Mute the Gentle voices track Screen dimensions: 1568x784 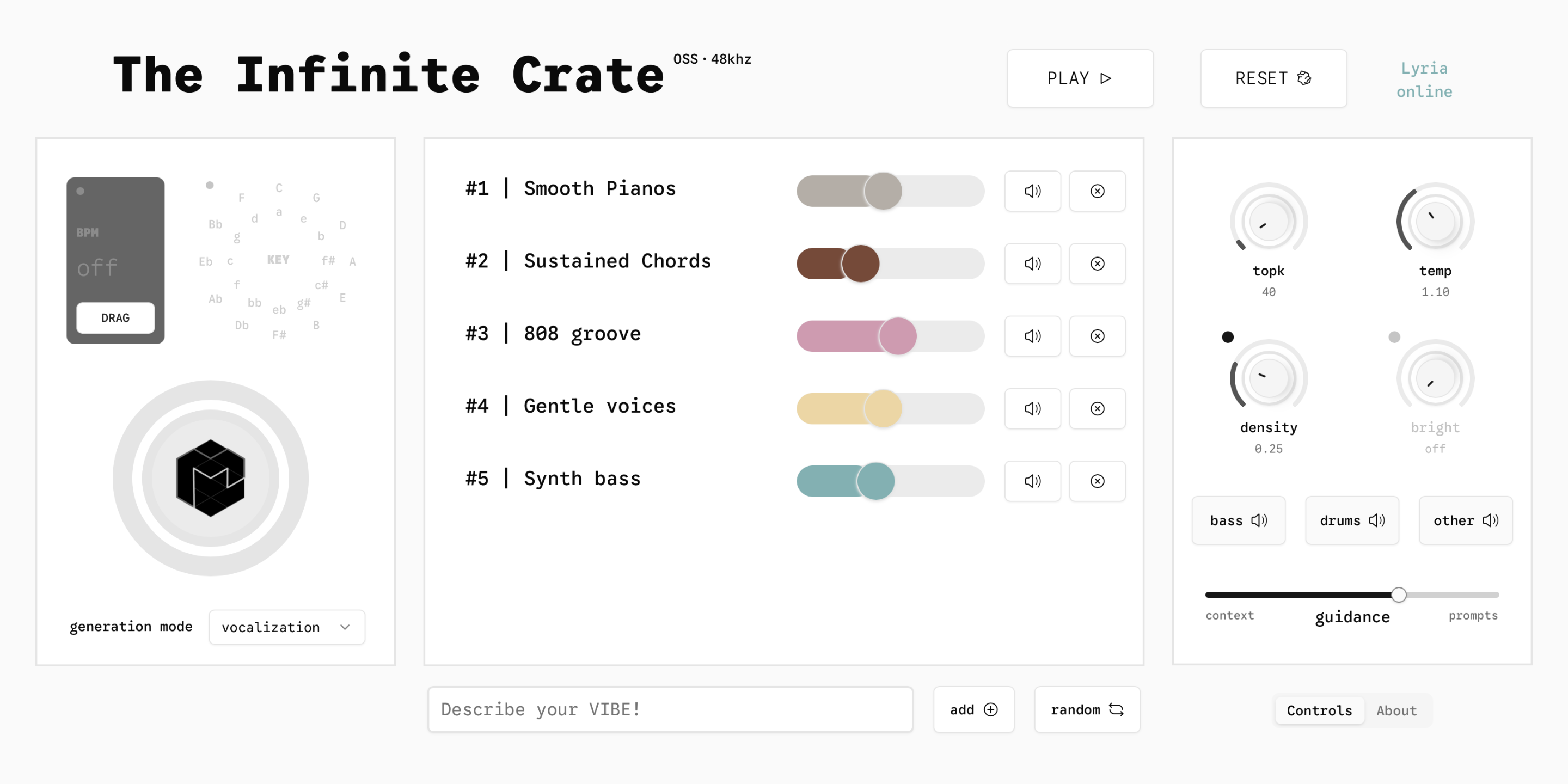point(1032,408)
